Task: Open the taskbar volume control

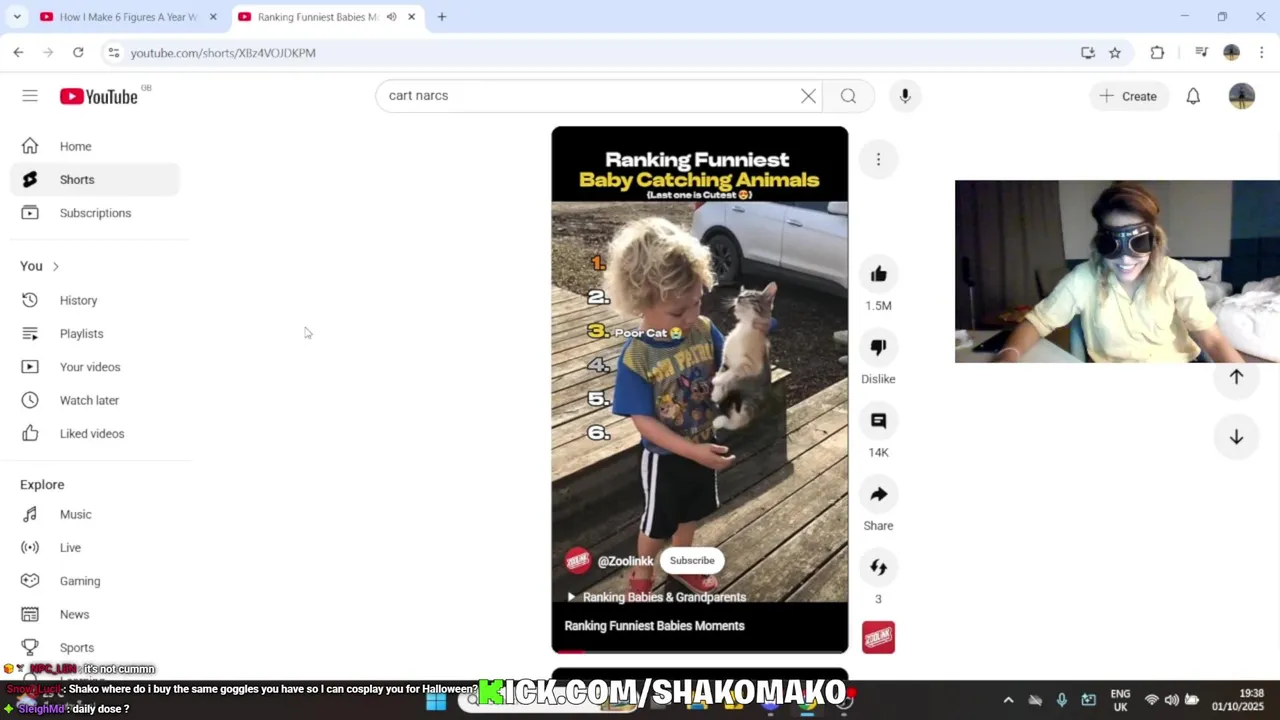Action: click(x=1171, y=700)
